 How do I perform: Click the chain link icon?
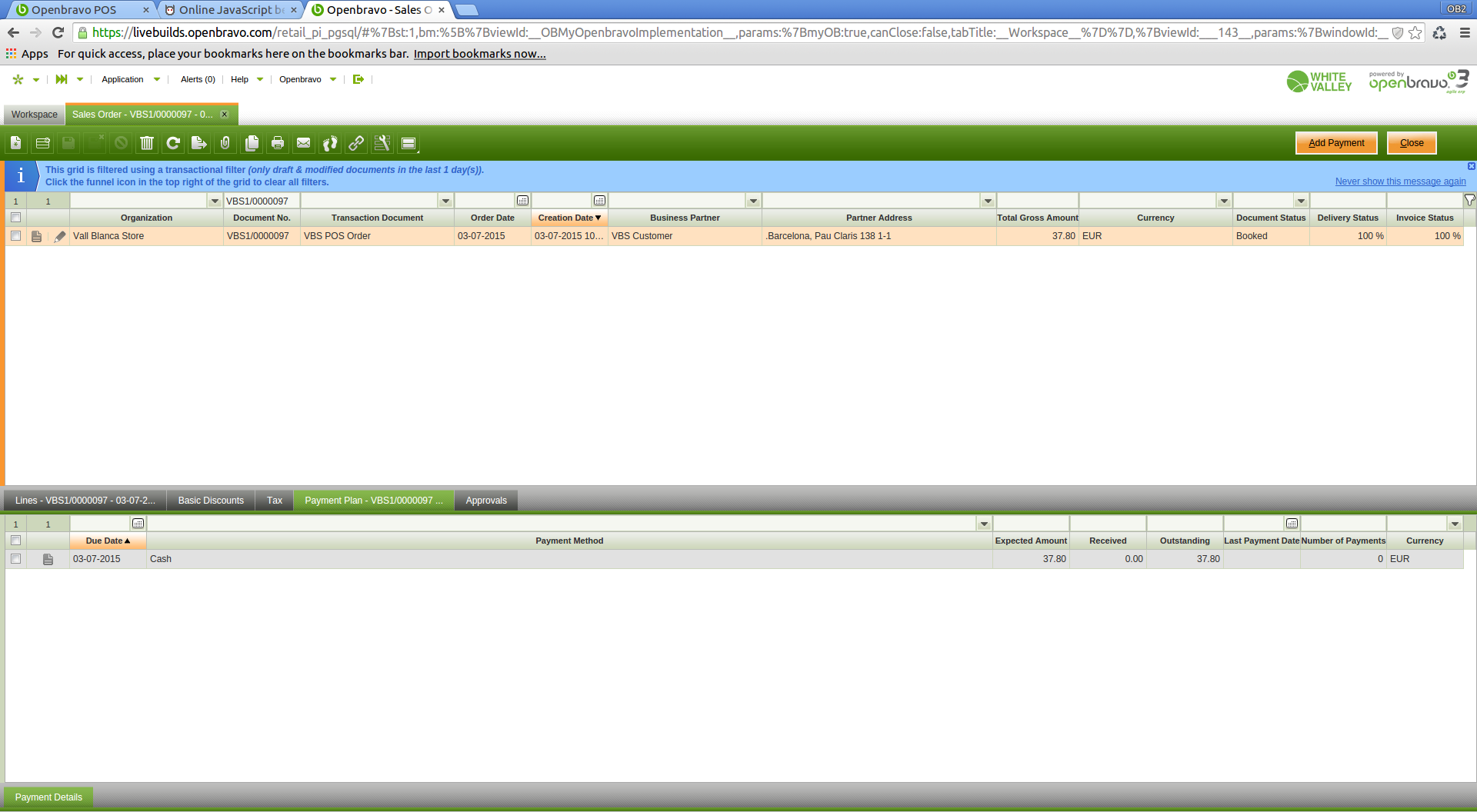[x=356, y=143]
